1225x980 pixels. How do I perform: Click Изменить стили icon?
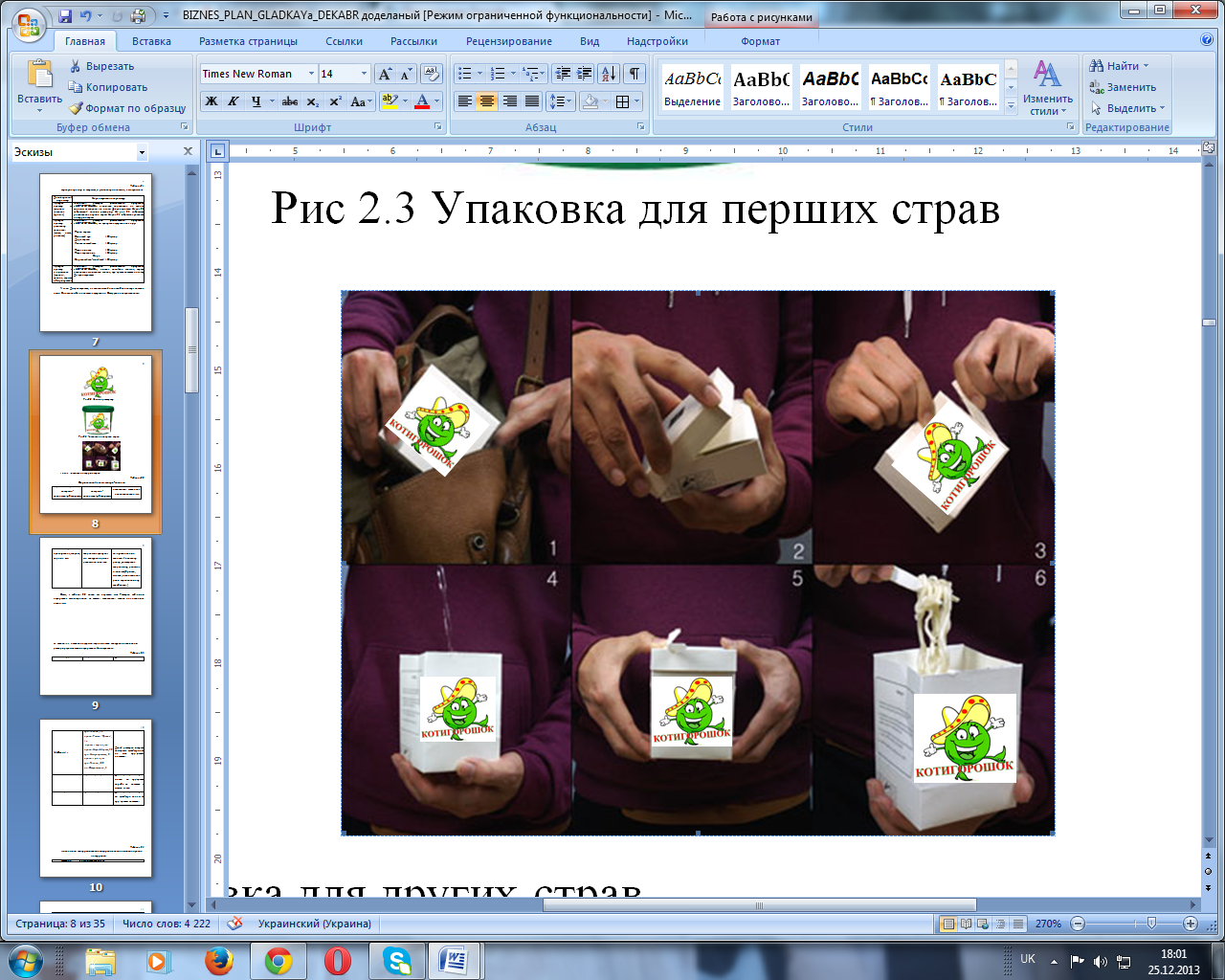click(1047, 74)
